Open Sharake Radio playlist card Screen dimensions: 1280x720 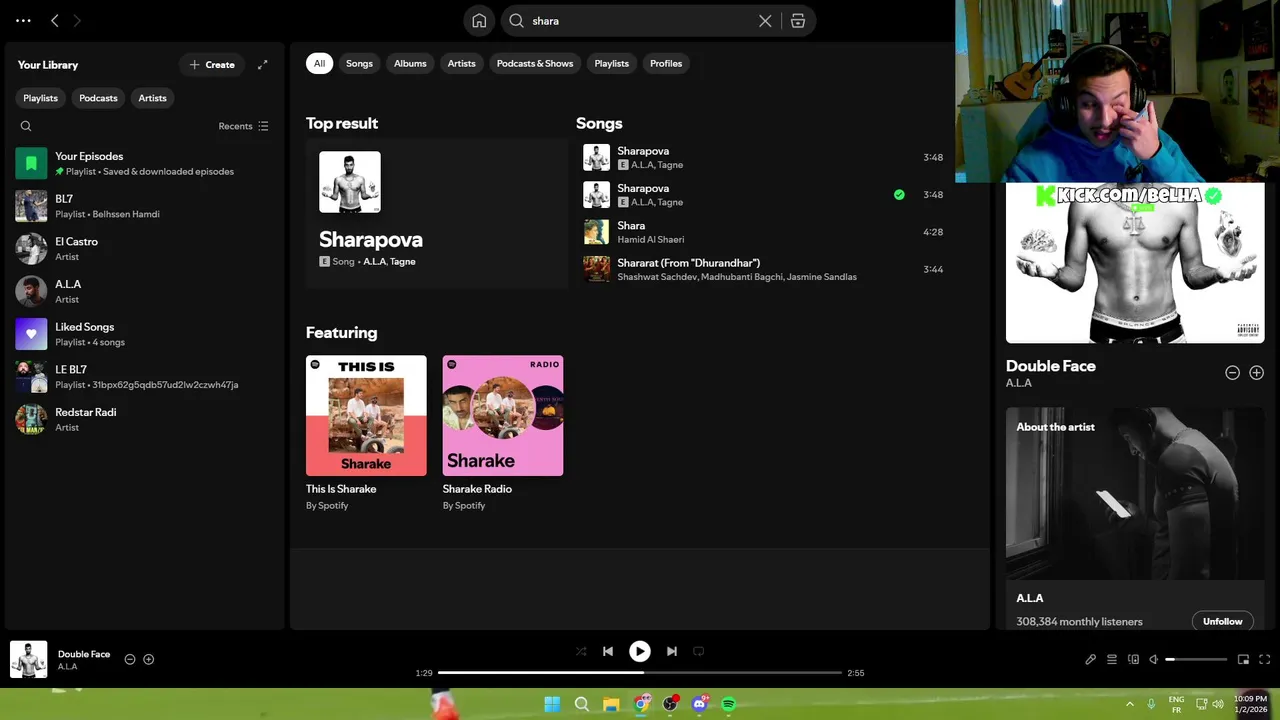503,433
